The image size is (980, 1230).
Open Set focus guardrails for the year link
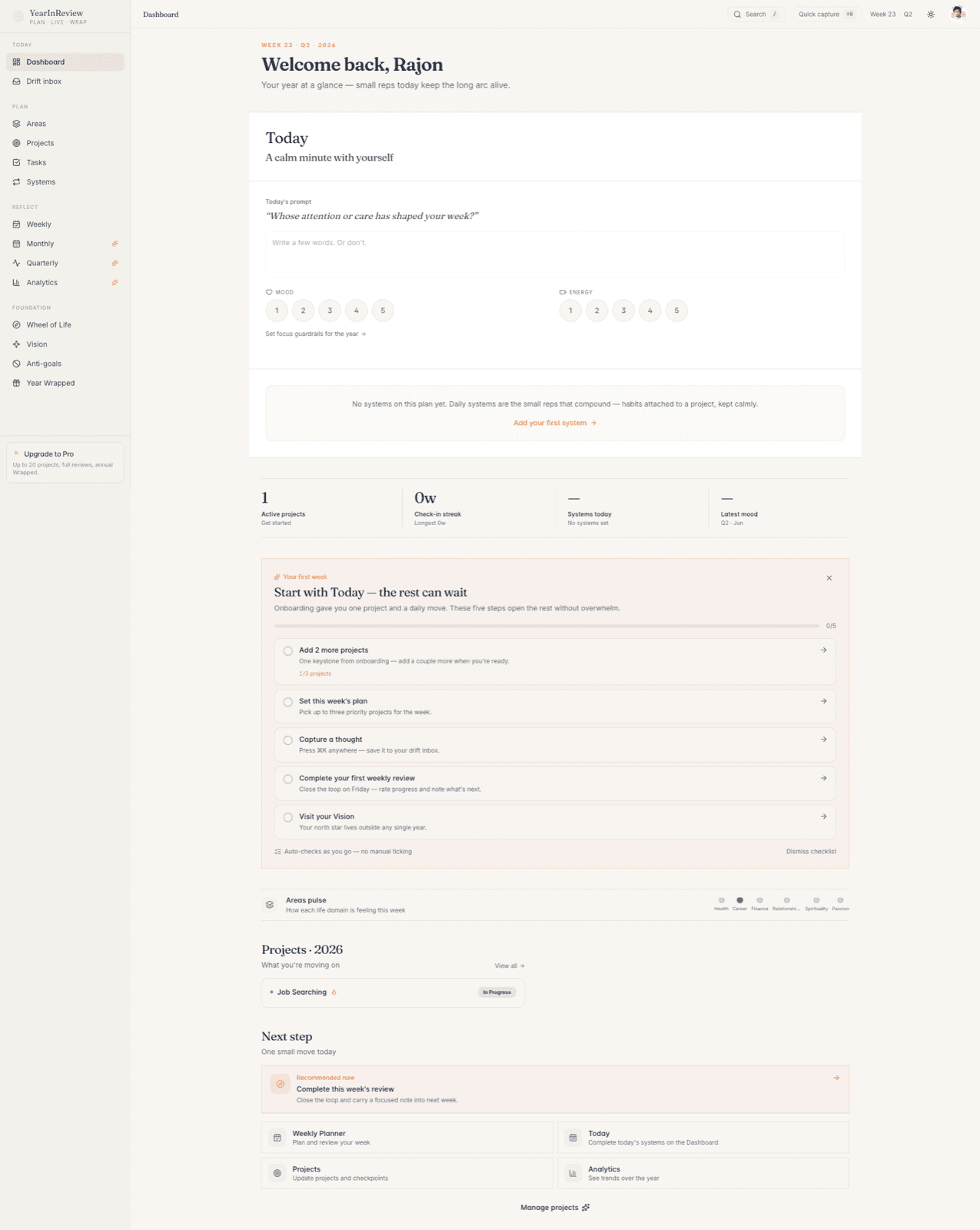316,334
